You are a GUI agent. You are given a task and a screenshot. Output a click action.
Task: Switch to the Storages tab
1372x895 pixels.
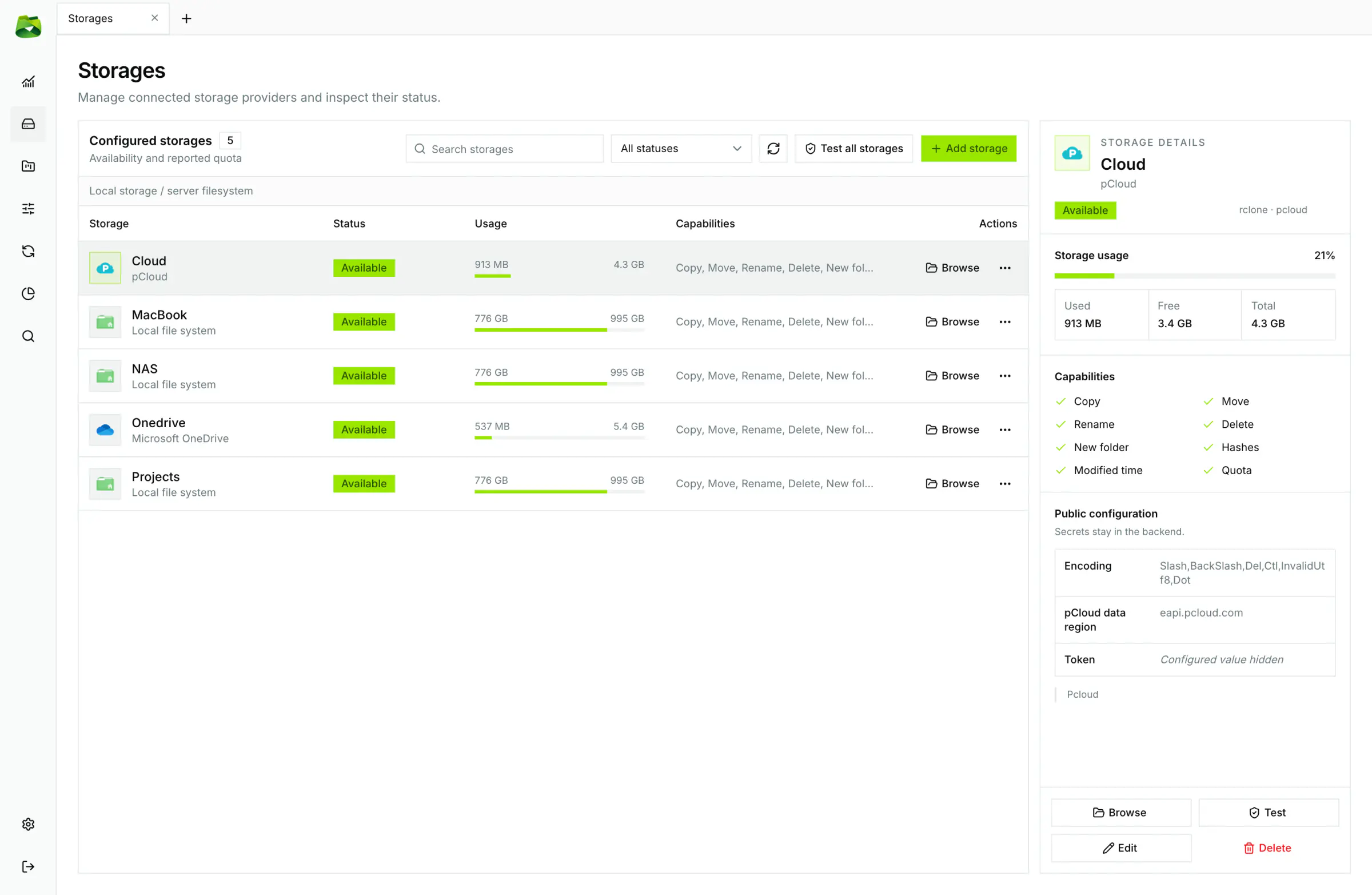coord(90,18)
